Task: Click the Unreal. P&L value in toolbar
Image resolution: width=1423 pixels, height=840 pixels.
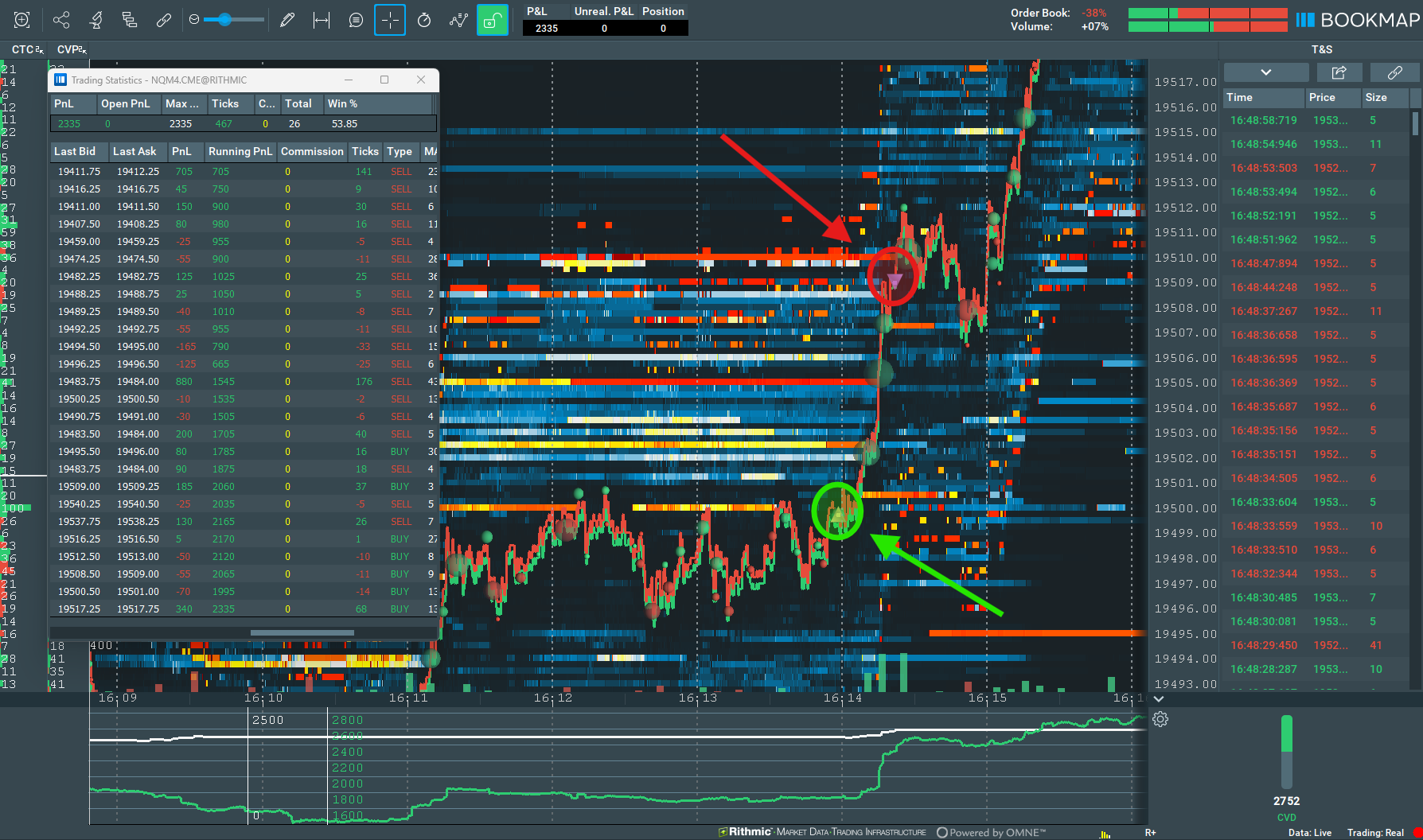Action: point(604,28)
